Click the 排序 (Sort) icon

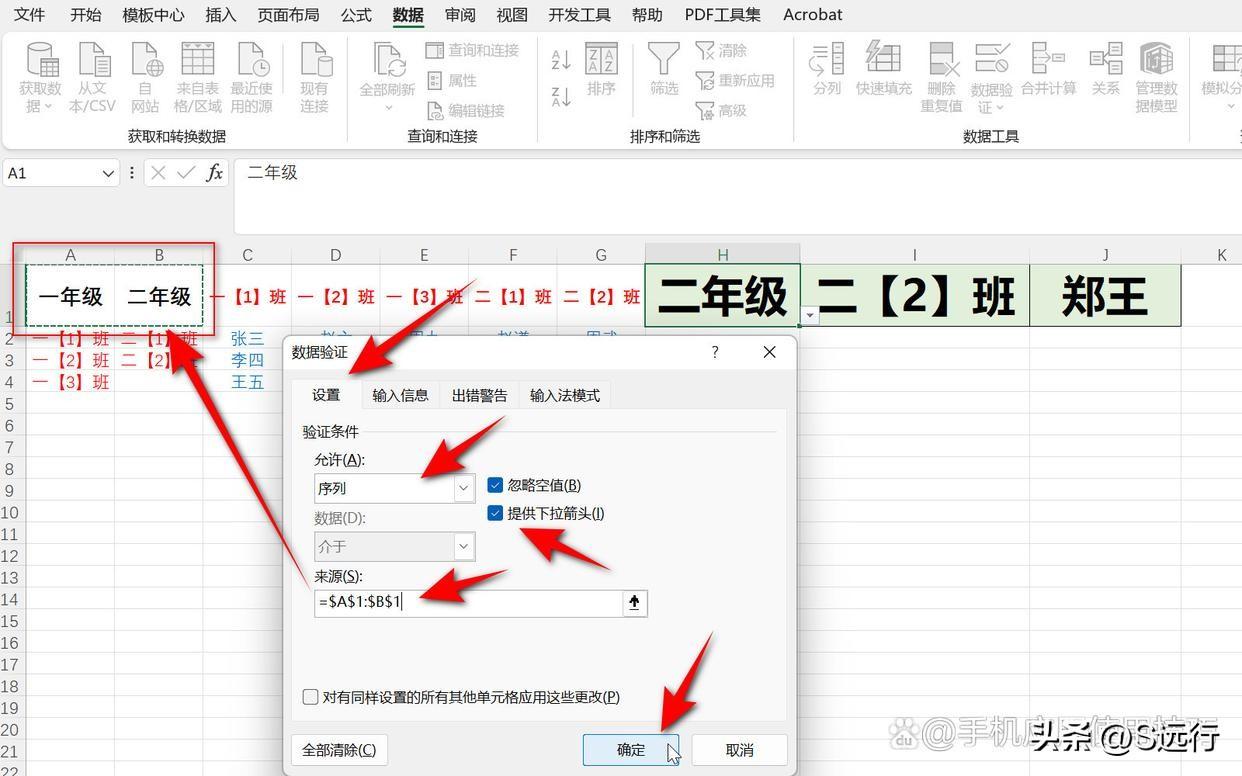click(601, 60)
